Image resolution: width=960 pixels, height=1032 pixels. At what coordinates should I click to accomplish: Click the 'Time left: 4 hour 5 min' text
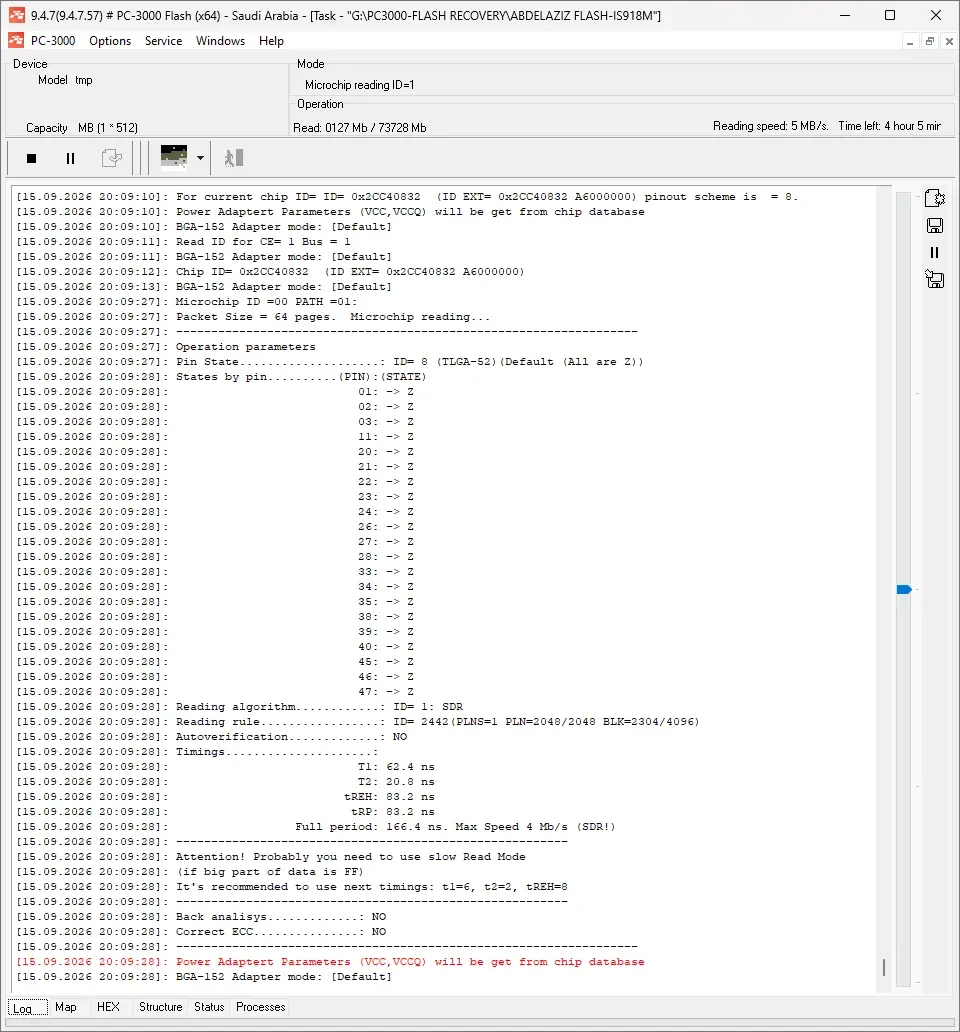[x=890, y=126]
